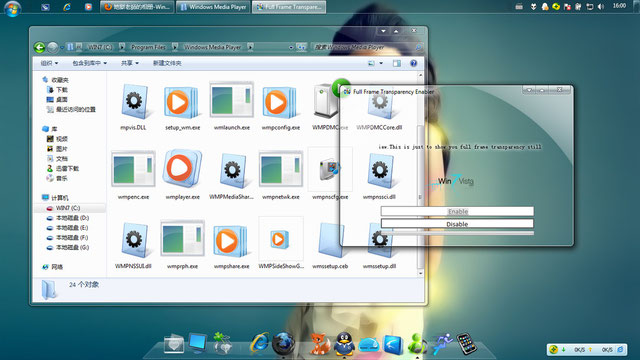Viewport: 640px width, 360px height.
Task: Expand the view options dropdown arrow
Action: [381, 63]
